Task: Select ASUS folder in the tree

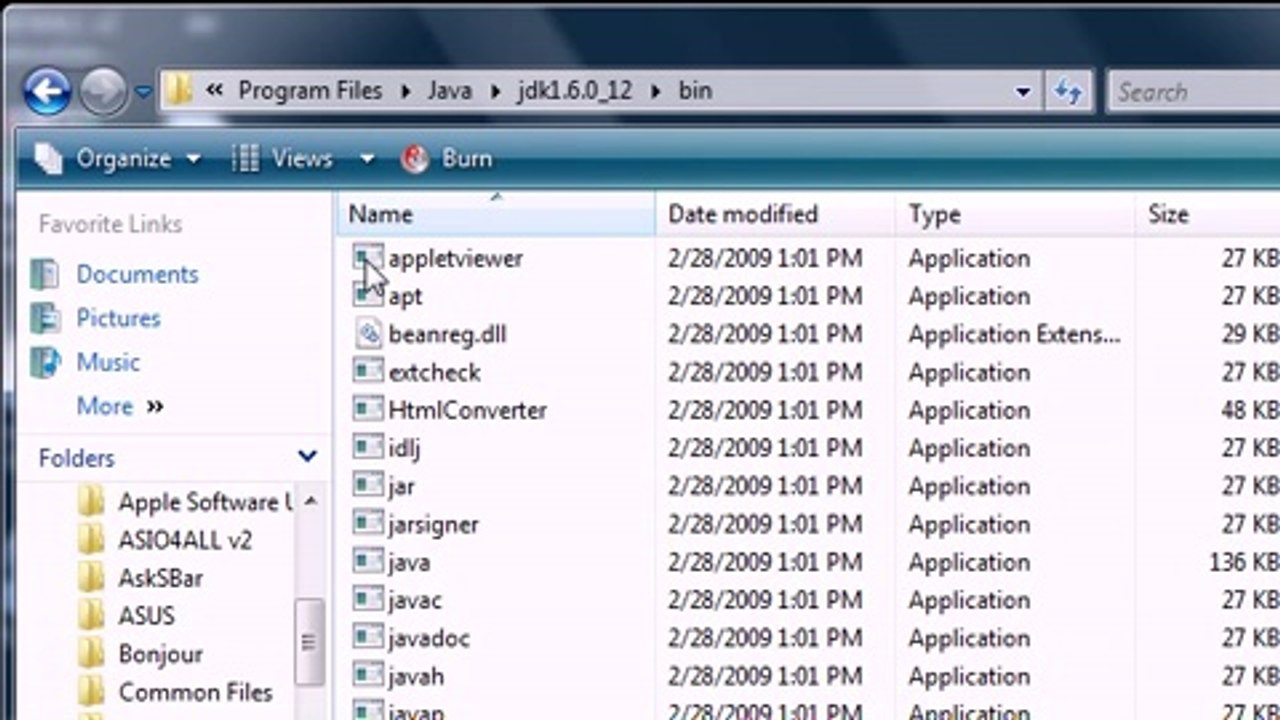Action: click(146, 616)
